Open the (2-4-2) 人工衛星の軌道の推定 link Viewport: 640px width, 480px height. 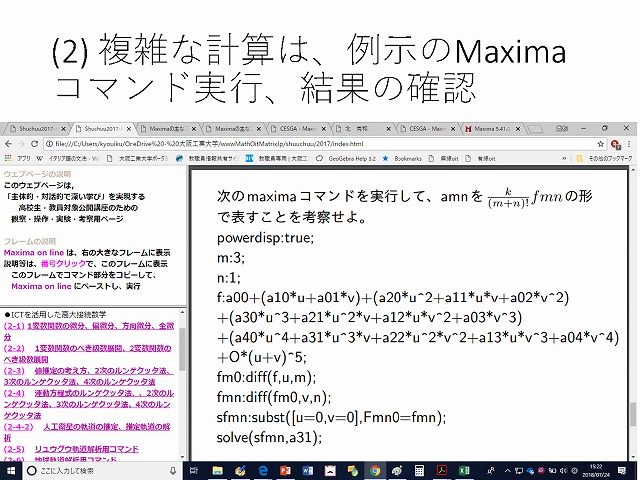[87, 432]
